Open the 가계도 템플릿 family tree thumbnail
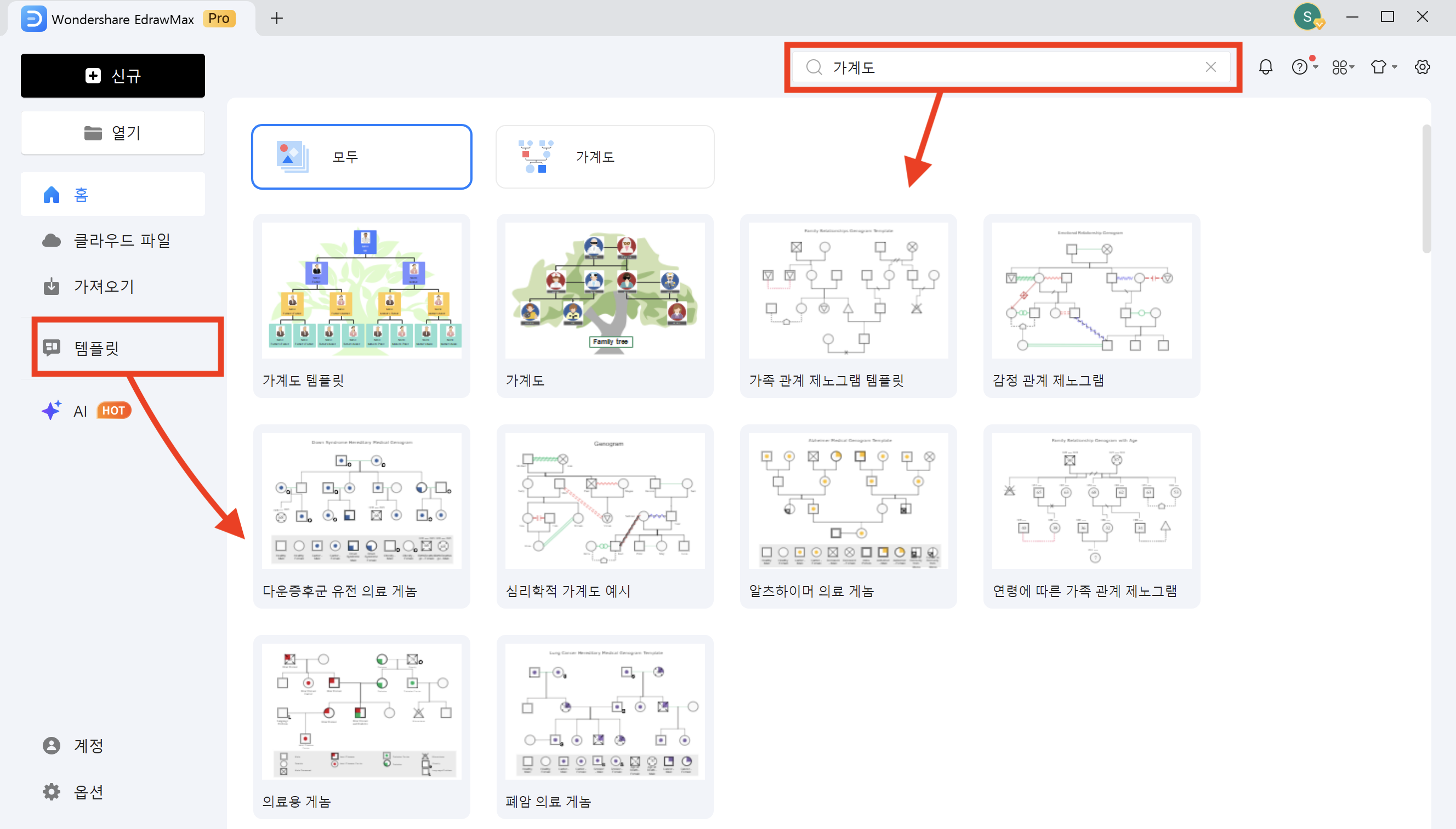This screenshot has width=1456, height=829. [361, 289]
